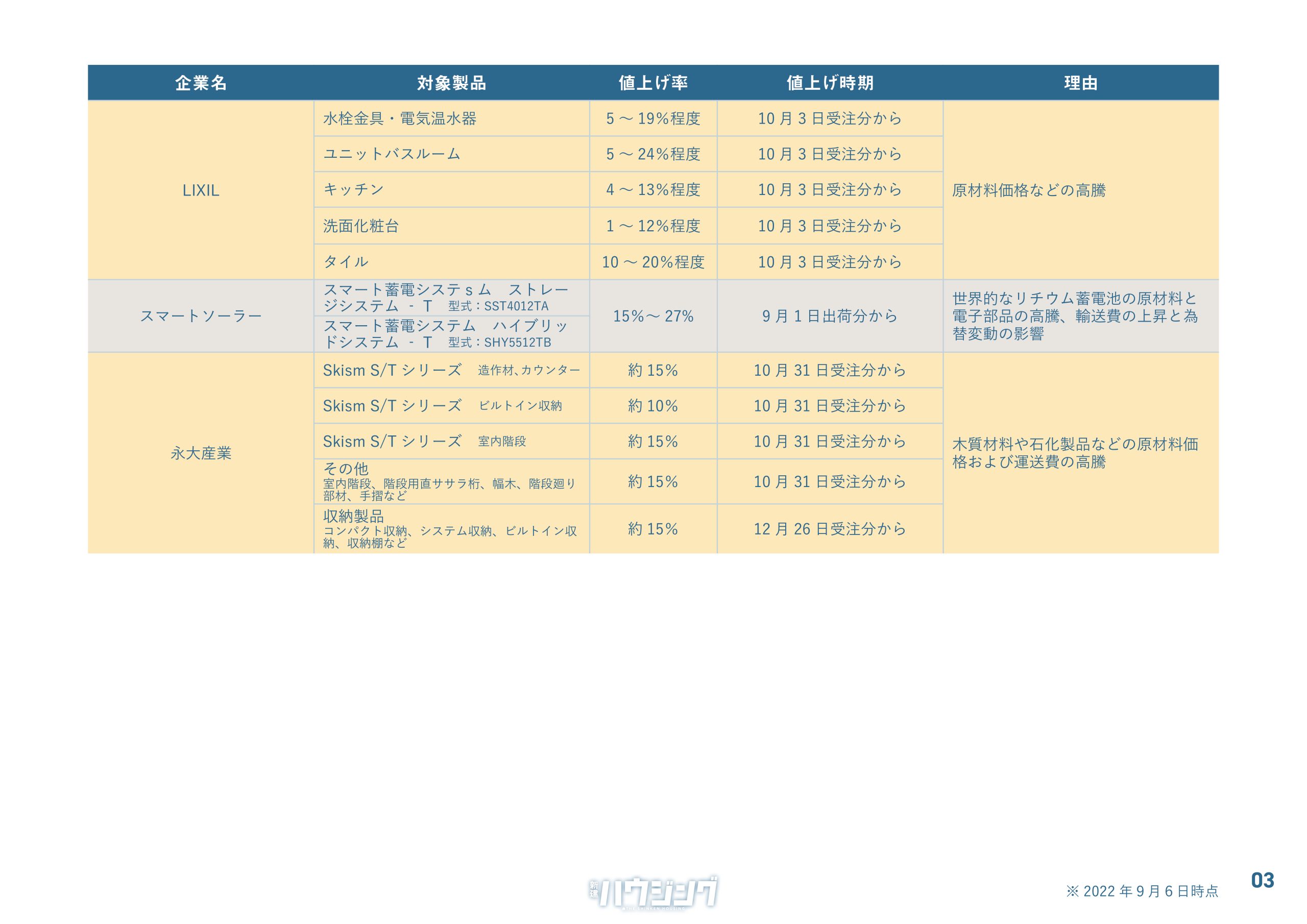Click the SST4012TA model text
The height and width of the screenshot is (924, 1307).
pos(516,306)
